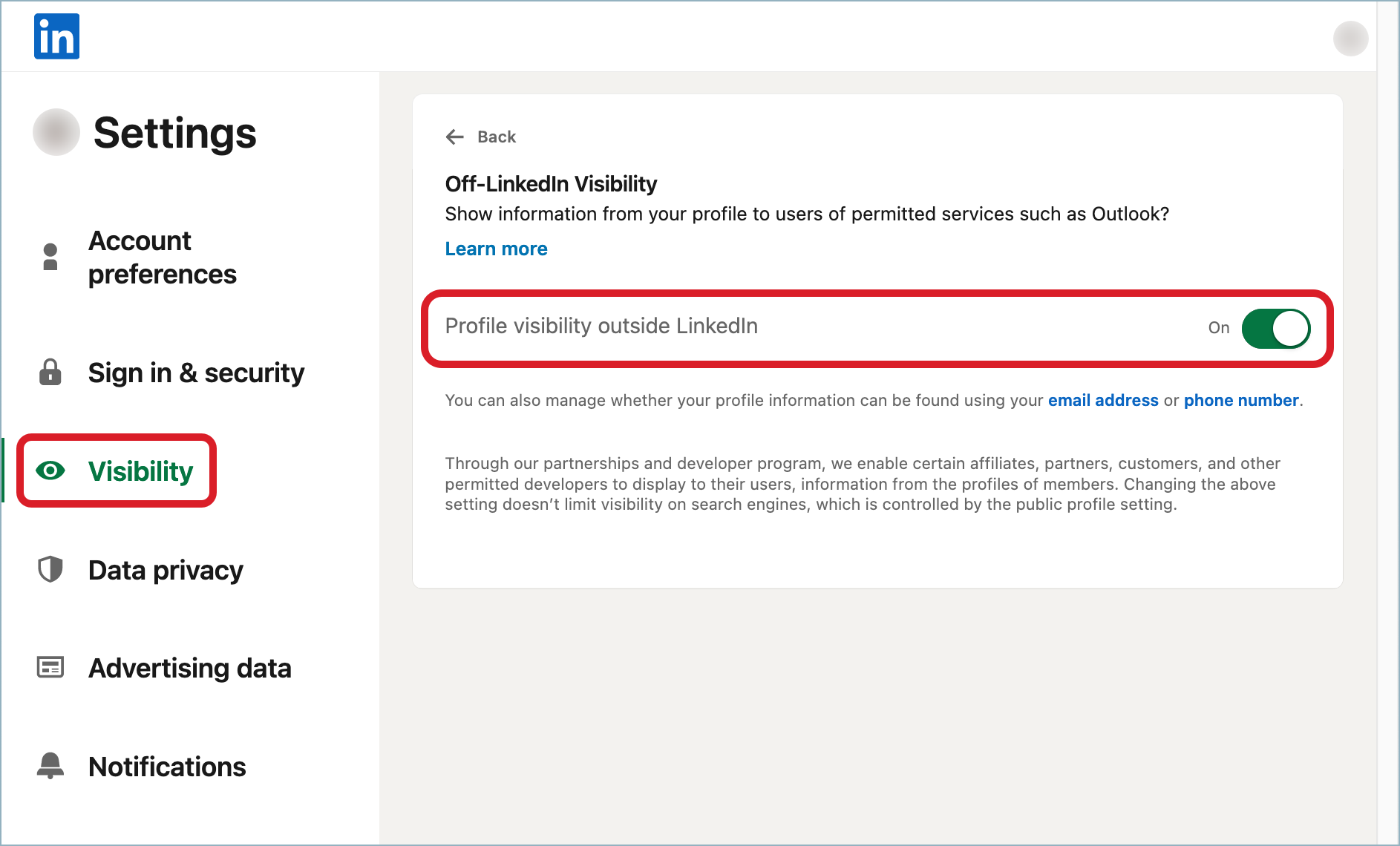Disable profile visibility outside LinkedIn

pyautogui.click(x=1275, y=328)
